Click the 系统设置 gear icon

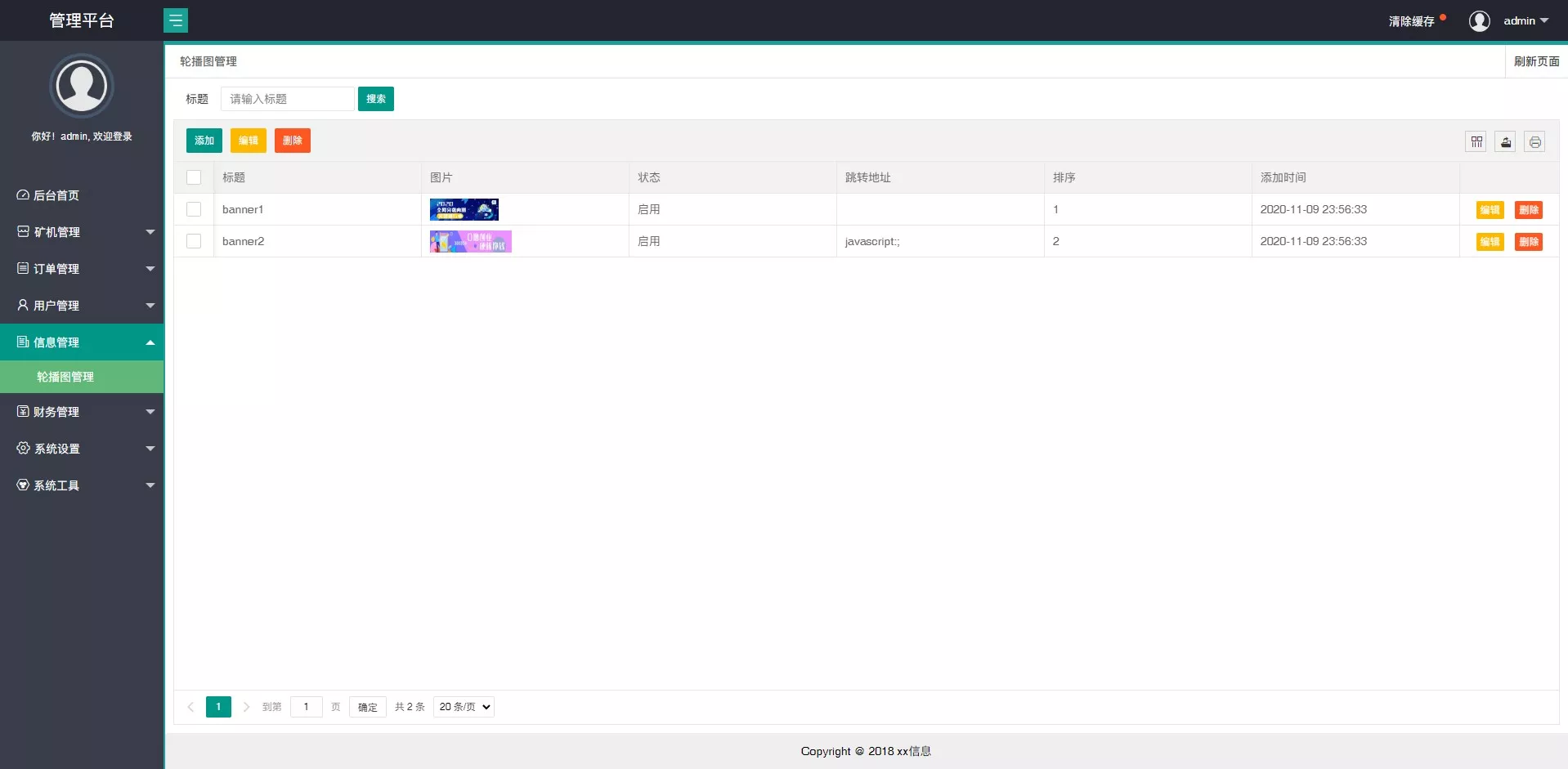click(22, 448)
